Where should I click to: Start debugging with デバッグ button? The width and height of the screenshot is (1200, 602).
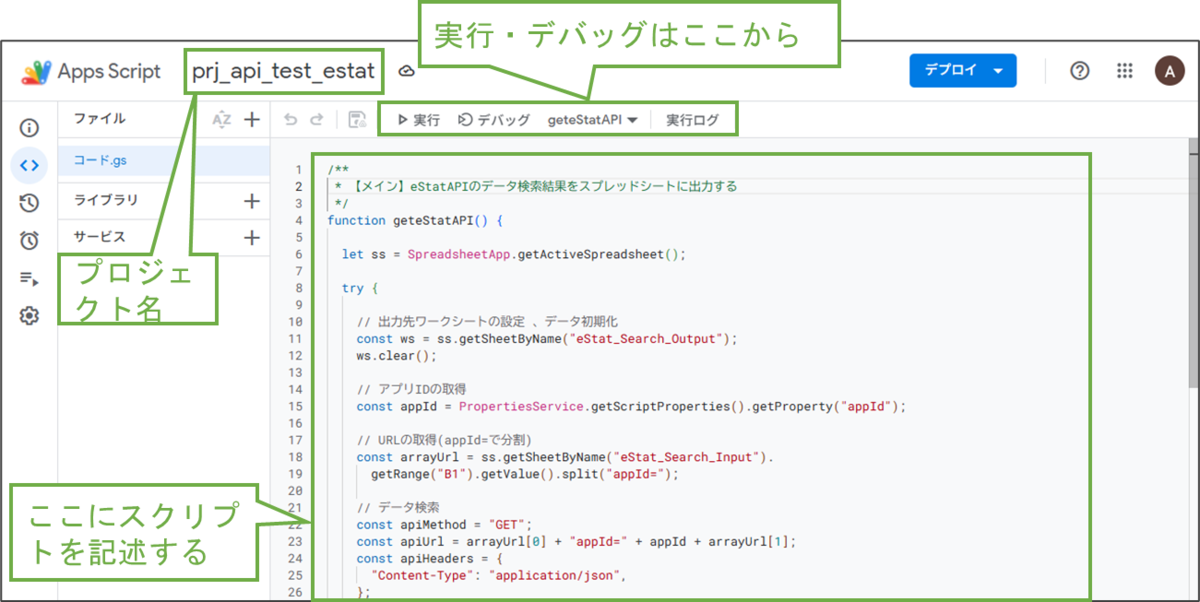tap(494, 119)
